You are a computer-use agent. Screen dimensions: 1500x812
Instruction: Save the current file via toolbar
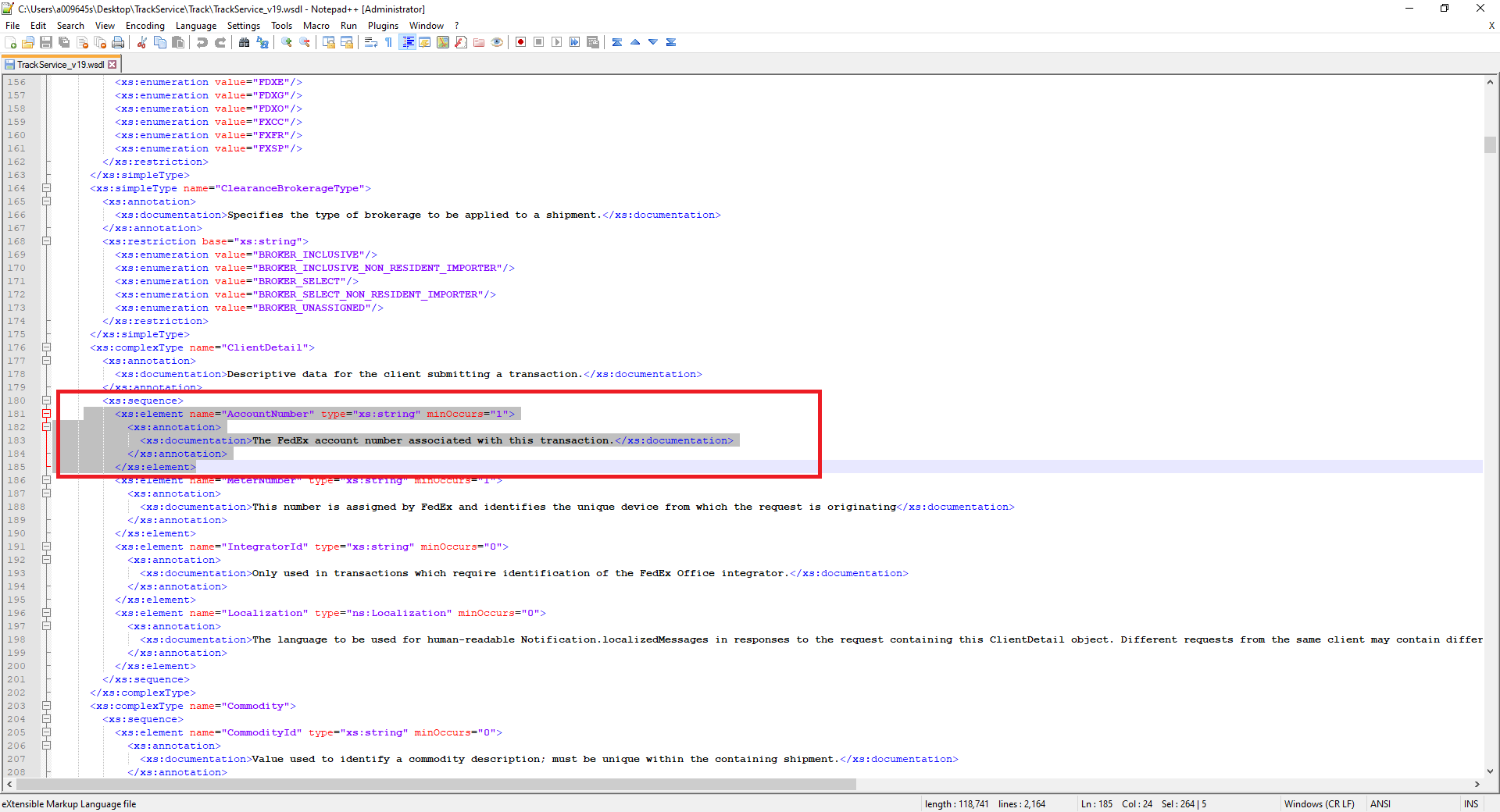(x=46, y=42)
